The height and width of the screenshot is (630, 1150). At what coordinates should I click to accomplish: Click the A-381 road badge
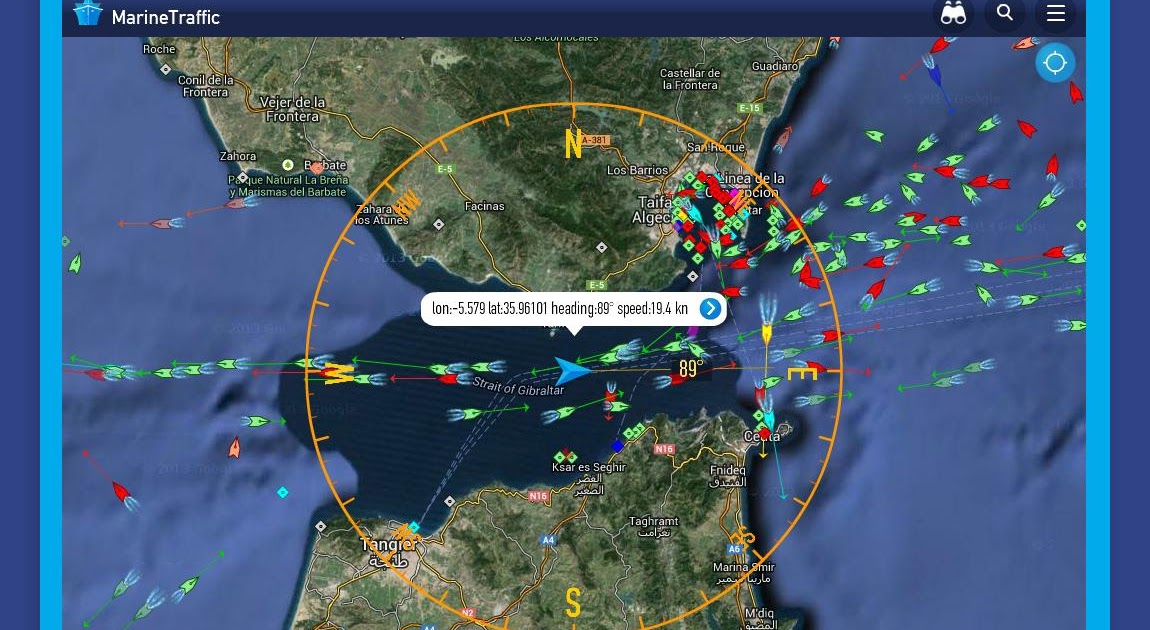pos(594,140)
